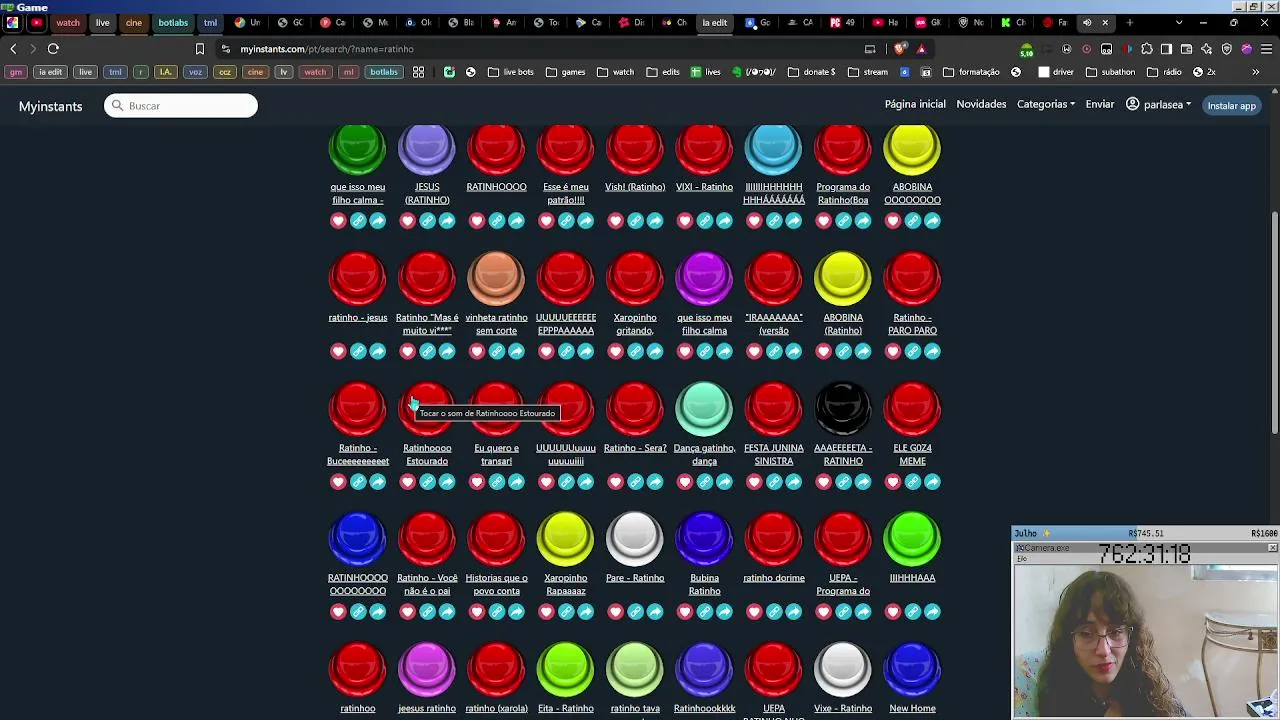1280x720 pixels.
Task: Open the "tml" tab group
Action: (x=210, y=22)
